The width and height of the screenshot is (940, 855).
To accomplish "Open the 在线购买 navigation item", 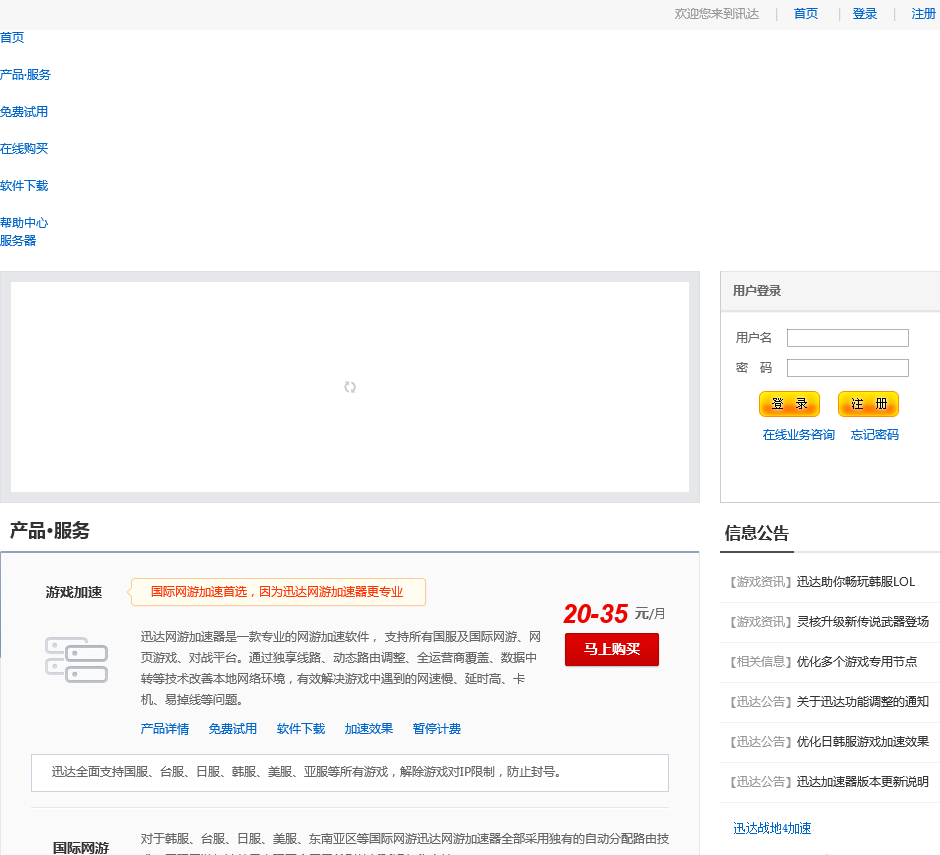I will point(24,149).
